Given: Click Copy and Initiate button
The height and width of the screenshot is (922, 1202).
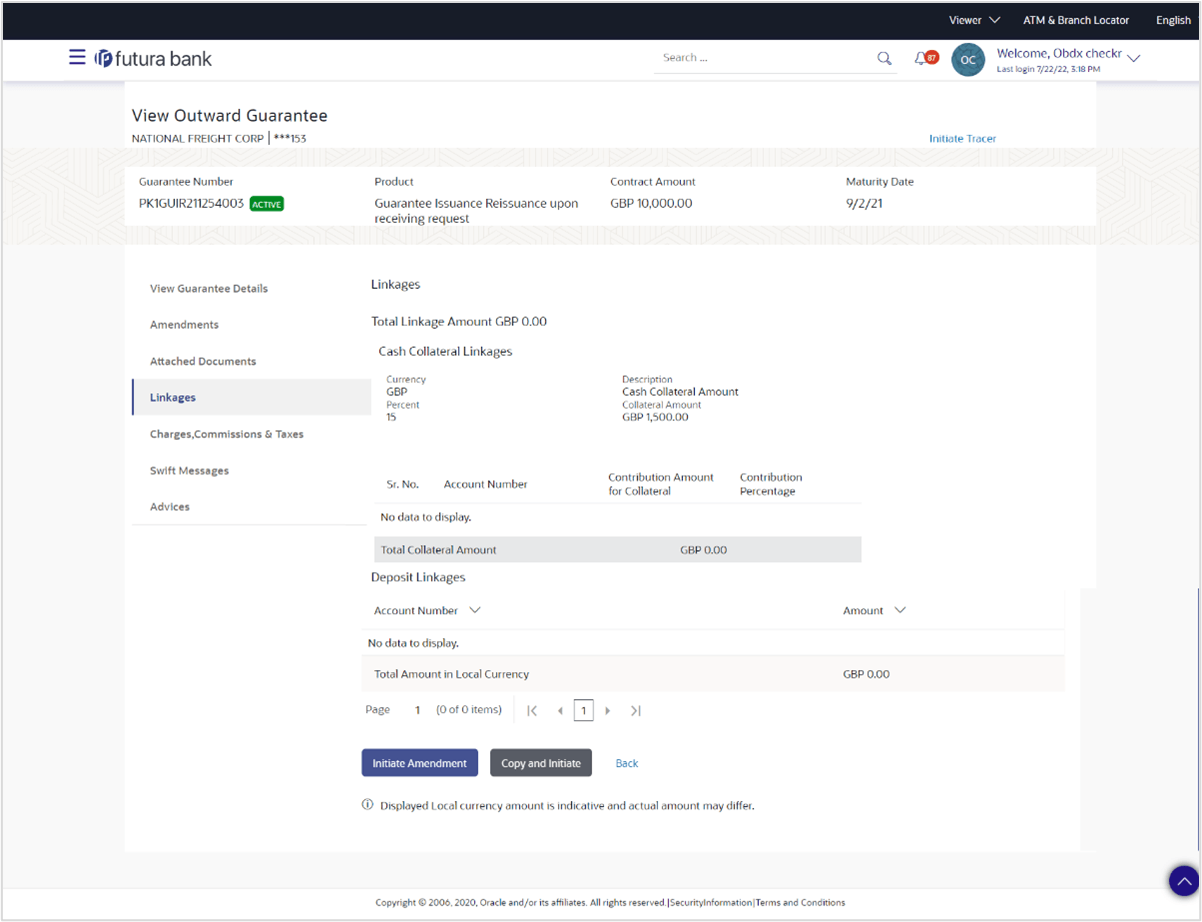Looking at the screenshot, I should [x=541, y=763].
